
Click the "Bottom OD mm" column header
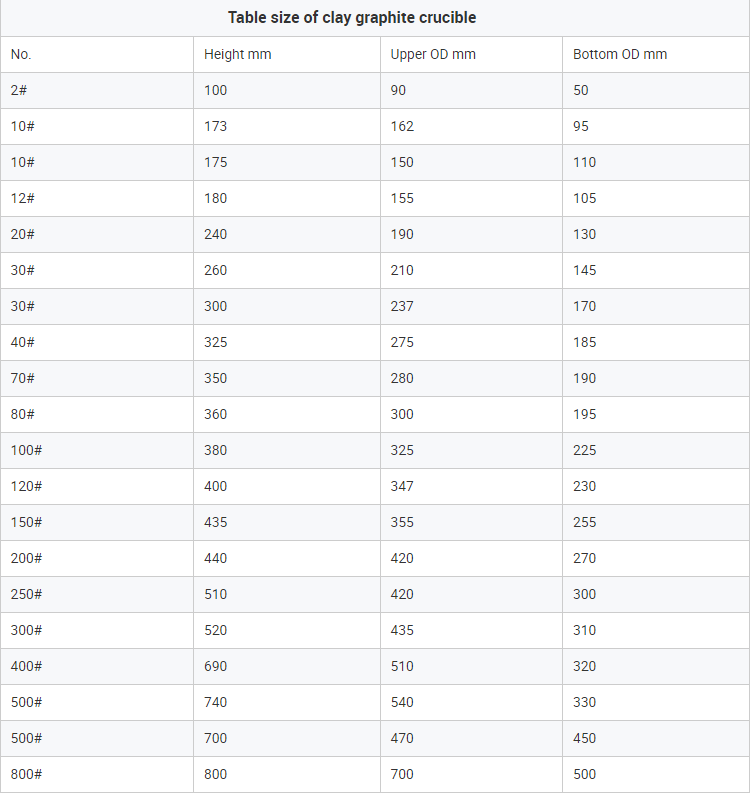pyautogui.click(x=620, y=54)
